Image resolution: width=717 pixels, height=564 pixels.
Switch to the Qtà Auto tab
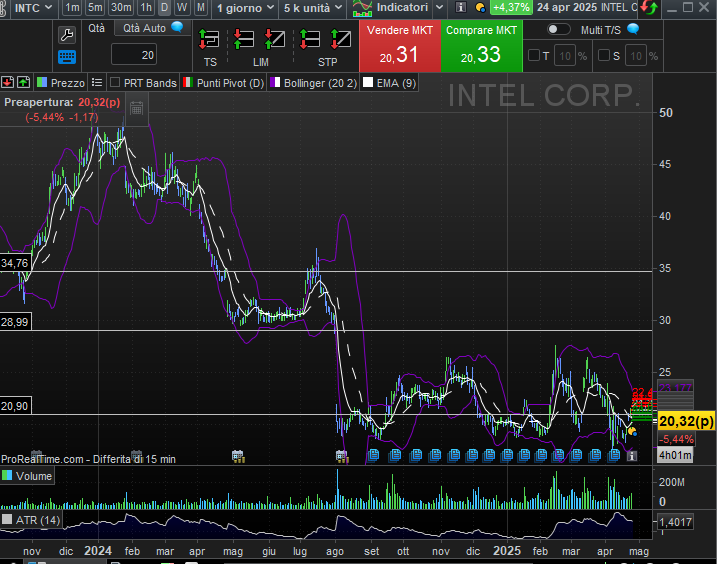point(149,28)
